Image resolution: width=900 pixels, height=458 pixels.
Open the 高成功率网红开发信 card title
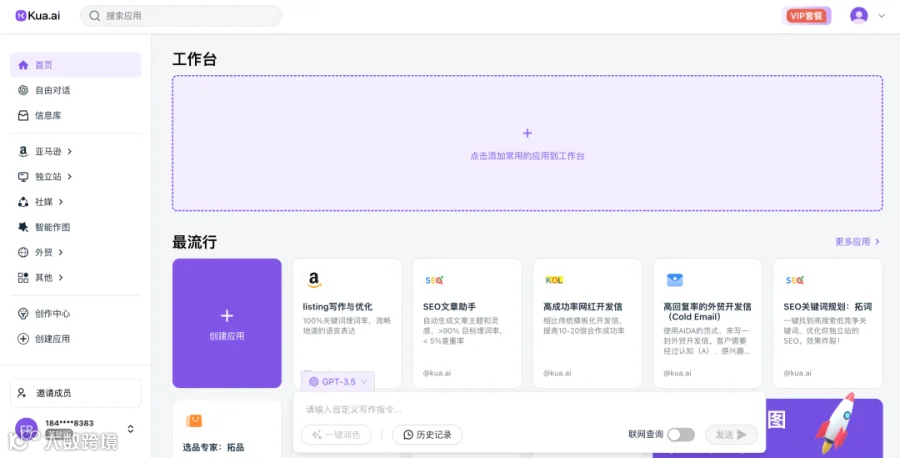[x=583, y=307]
